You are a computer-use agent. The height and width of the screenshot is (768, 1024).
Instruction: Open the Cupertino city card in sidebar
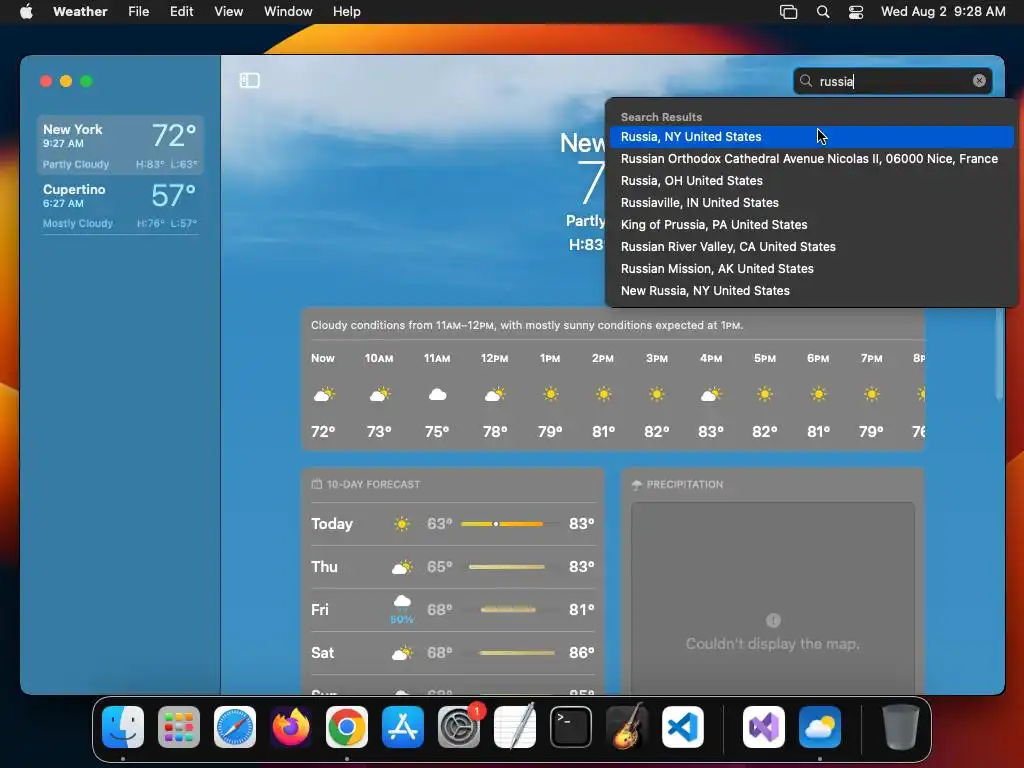120,205
